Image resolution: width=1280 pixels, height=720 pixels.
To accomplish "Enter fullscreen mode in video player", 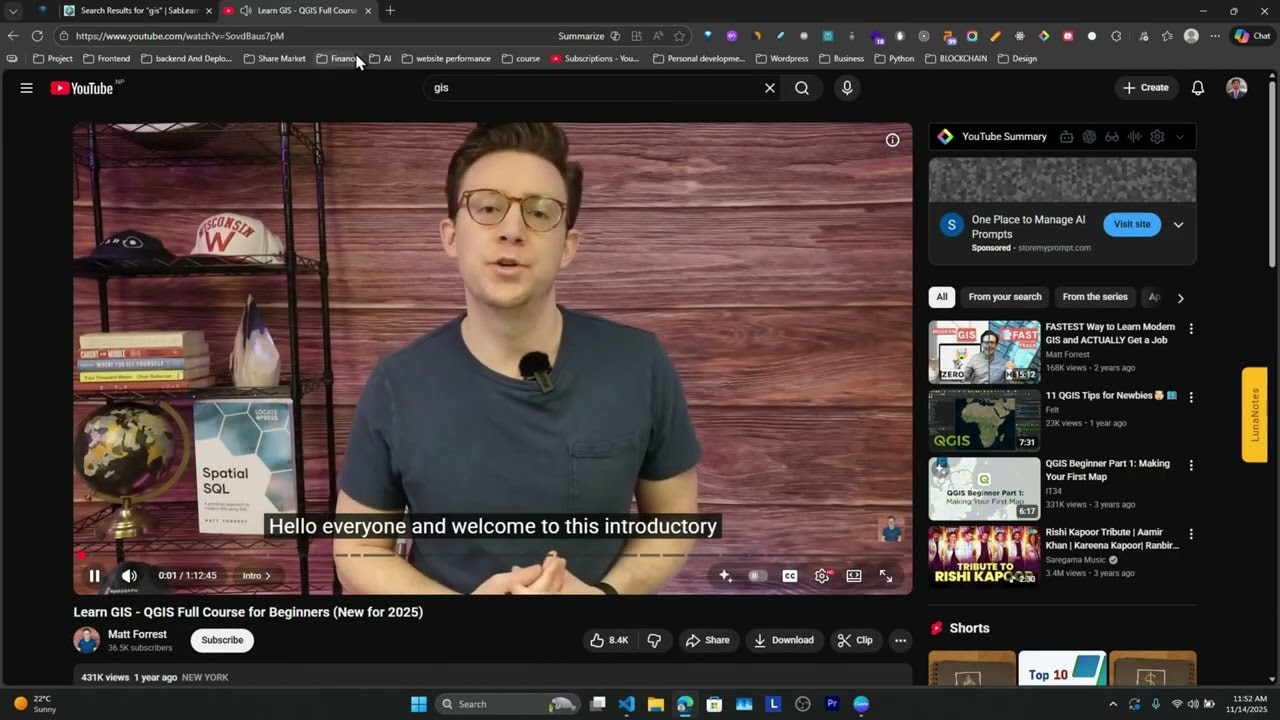I will pyautogui.click(x=886, y=576).
